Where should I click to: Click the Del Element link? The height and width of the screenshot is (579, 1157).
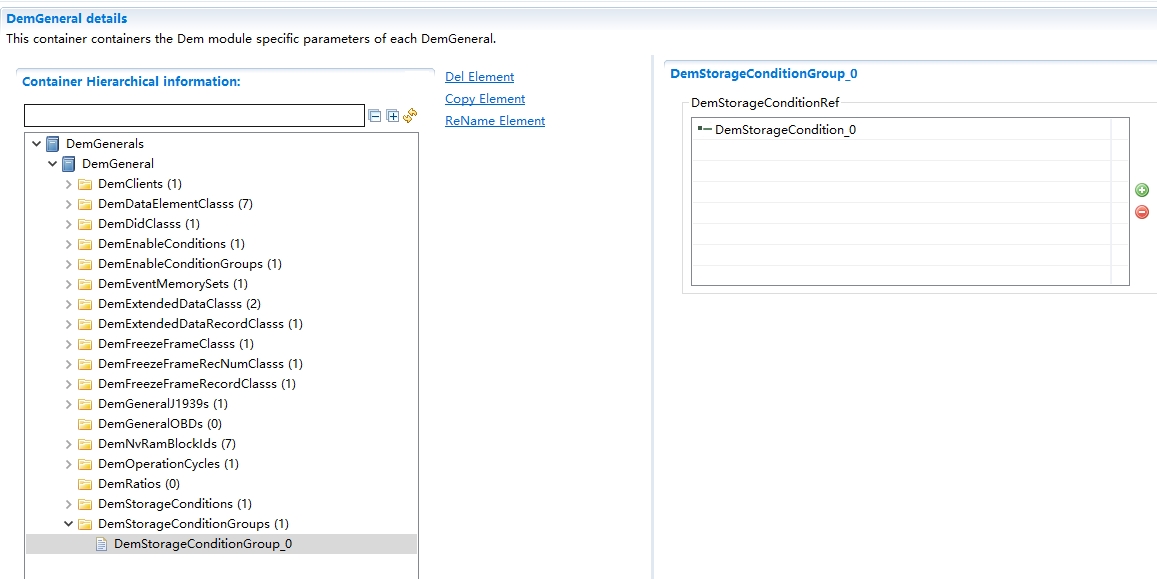click(x=479, y=76)
